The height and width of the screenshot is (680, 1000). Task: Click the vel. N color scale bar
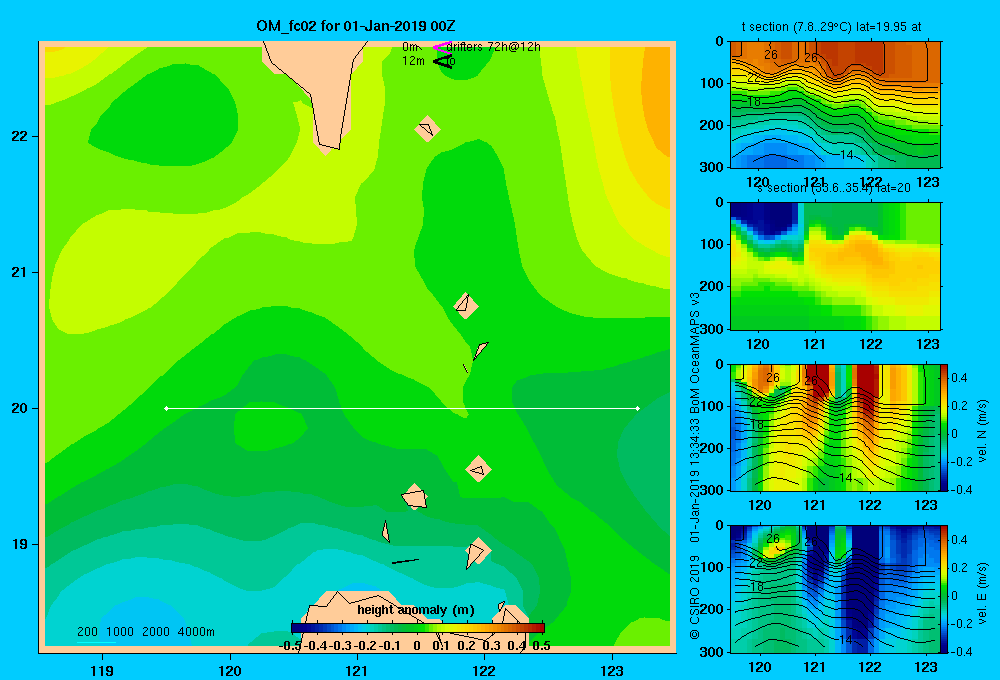pyautogui.click(x=944, y=427)
